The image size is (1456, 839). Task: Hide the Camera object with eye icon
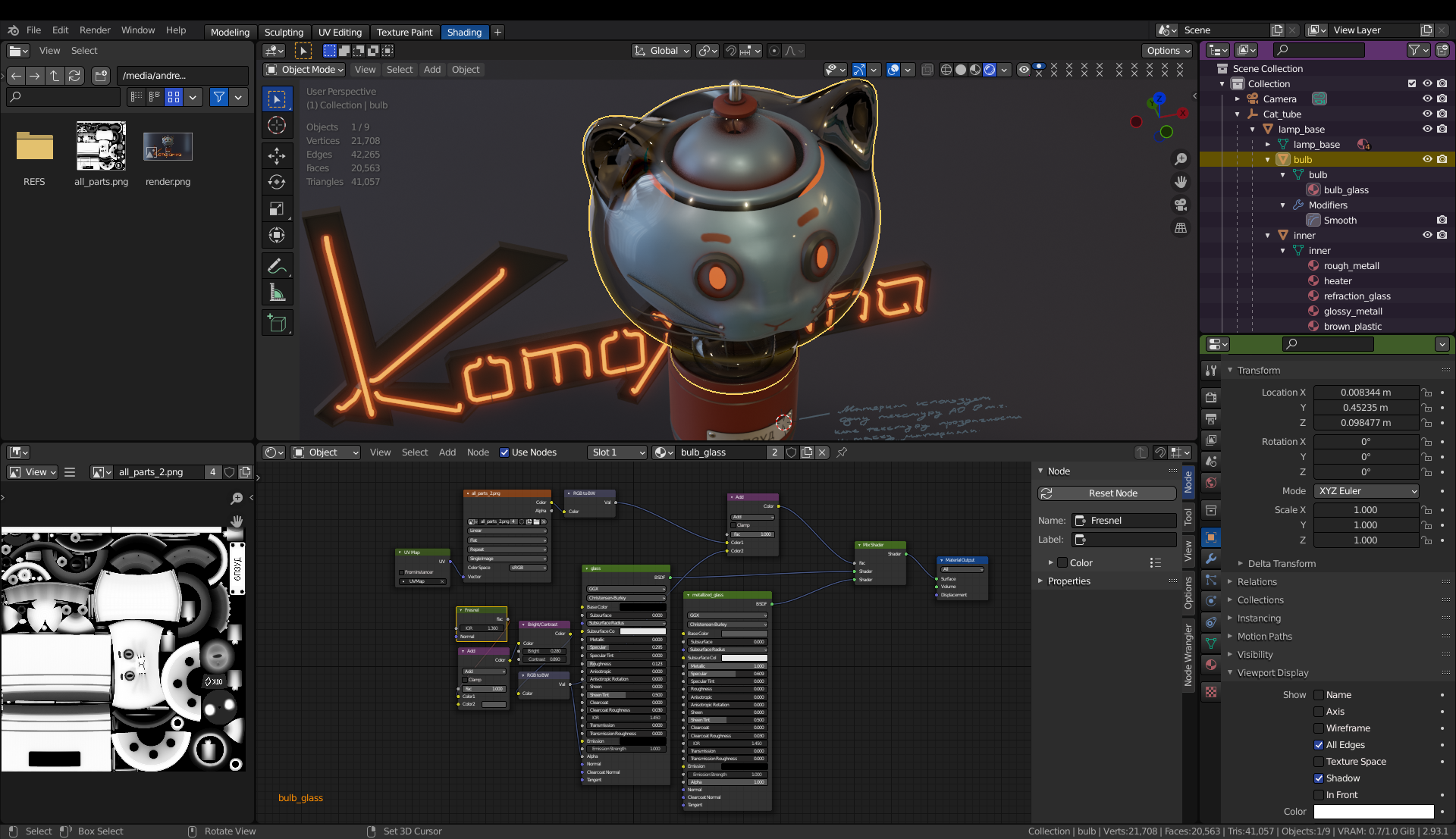point(1426,99)
